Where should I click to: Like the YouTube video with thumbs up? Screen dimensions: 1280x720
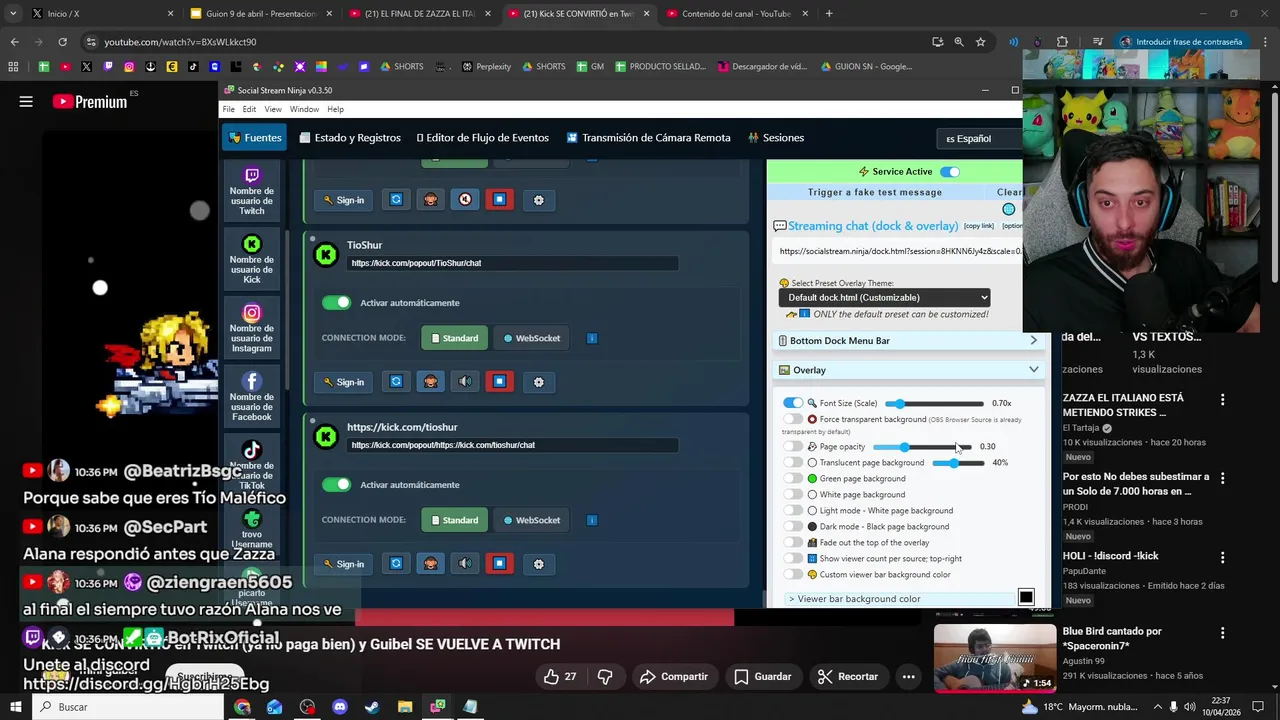(x=560, y=676)
